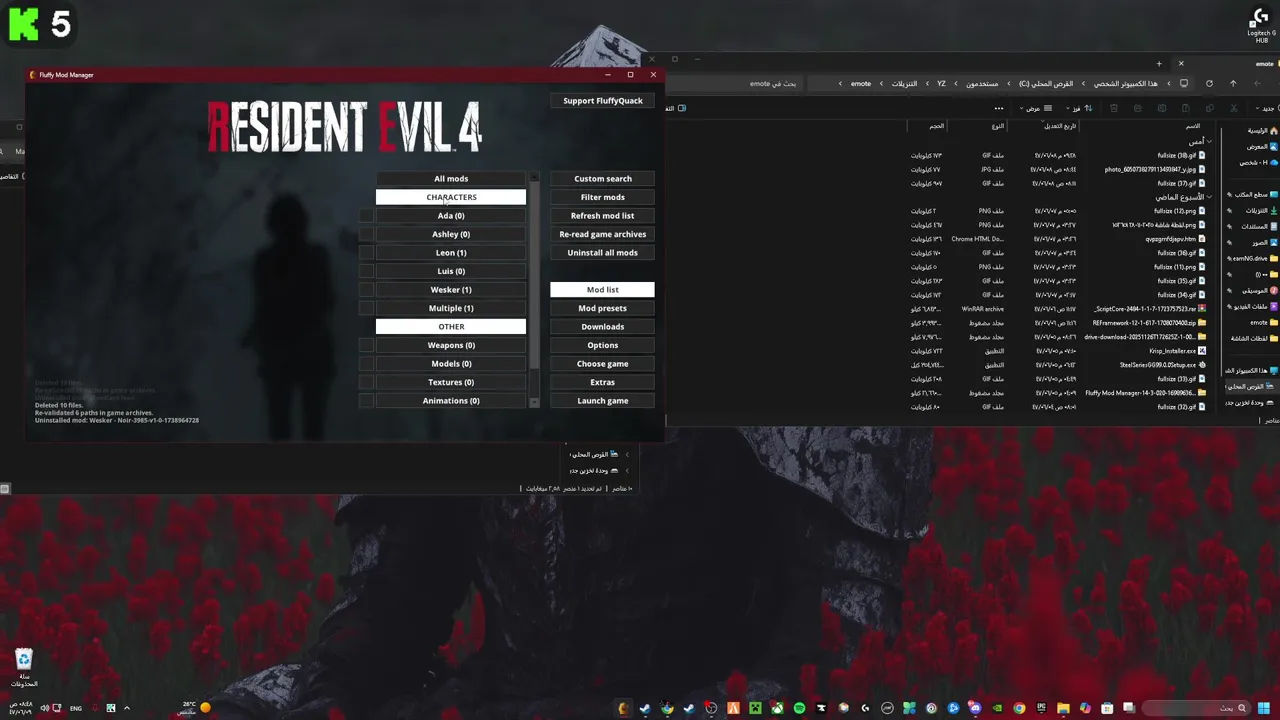Click Re-read game archives button

602,234
